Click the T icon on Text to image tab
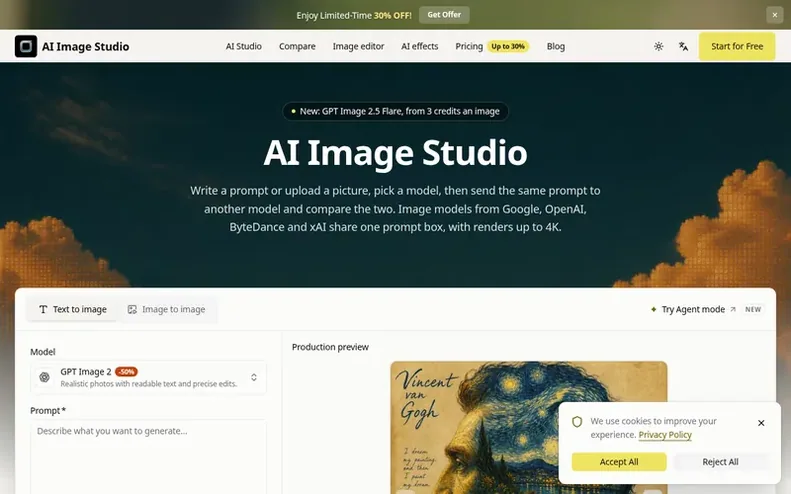 tap(43, 309)
